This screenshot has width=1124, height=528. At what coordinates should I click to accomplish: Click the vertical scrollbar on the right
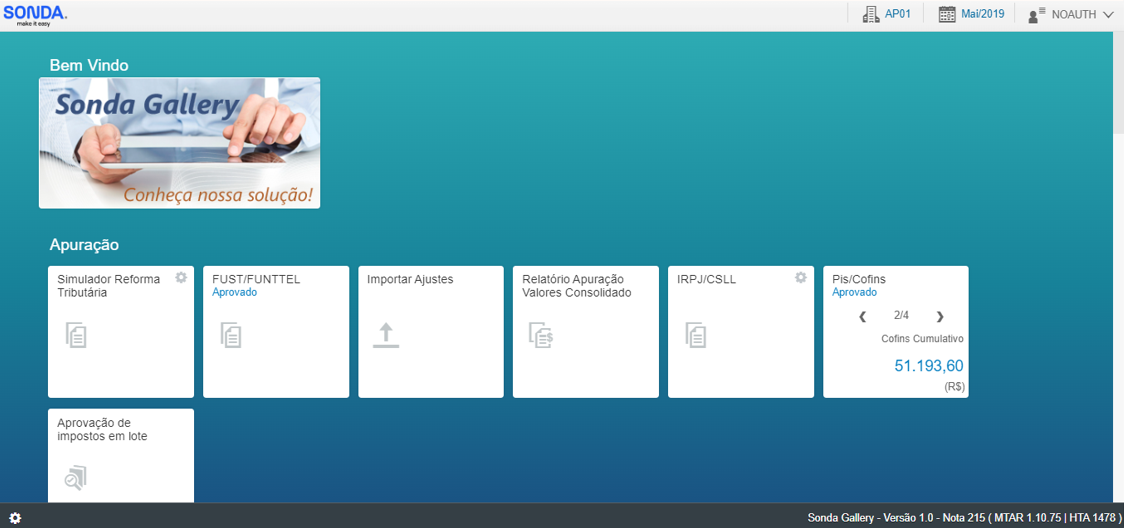click(x=1118, y=82)
